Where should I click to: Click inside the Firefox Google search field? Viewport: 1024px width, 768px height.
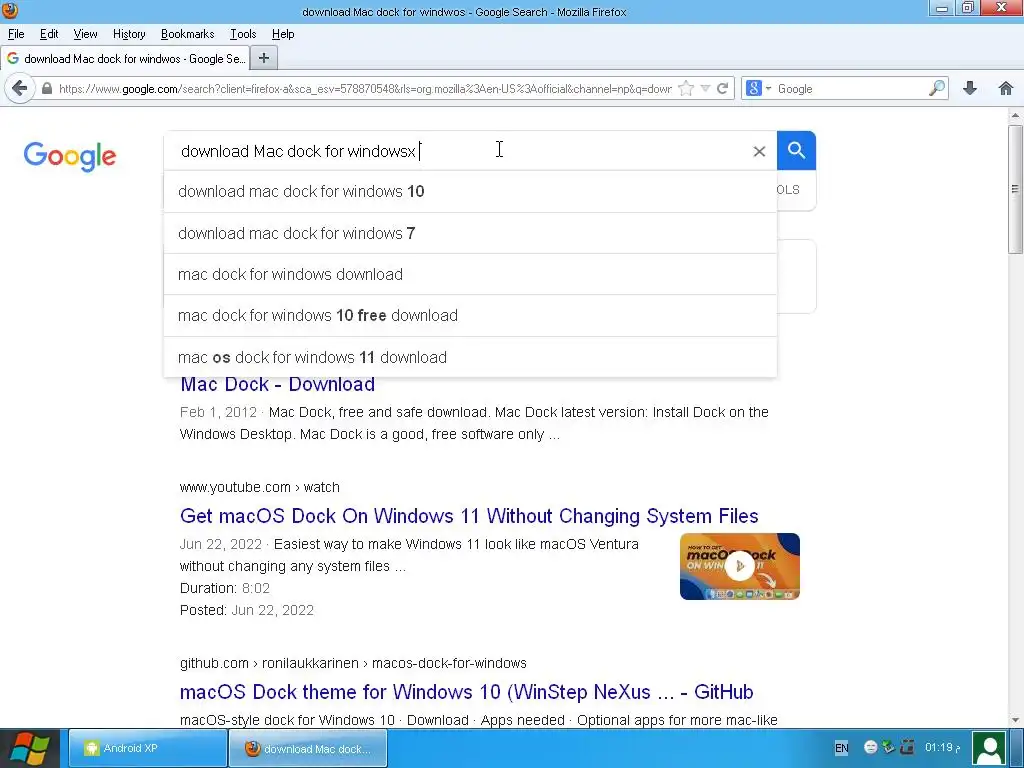click(849, 88)
